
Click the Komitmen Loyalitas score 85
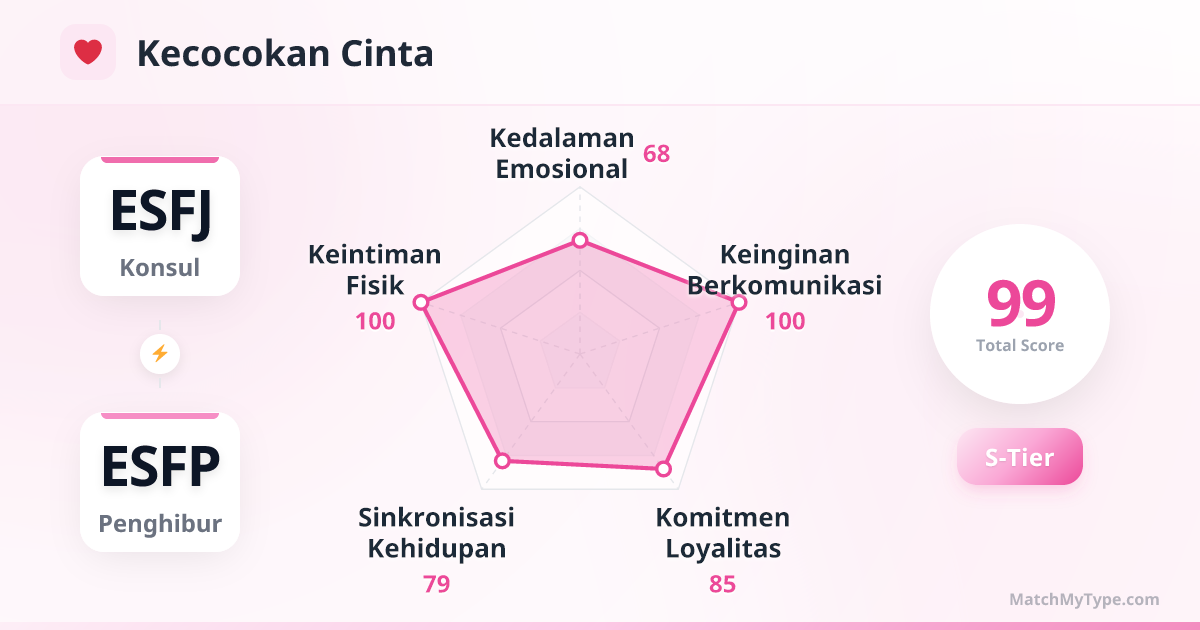(x=722, y=584)
